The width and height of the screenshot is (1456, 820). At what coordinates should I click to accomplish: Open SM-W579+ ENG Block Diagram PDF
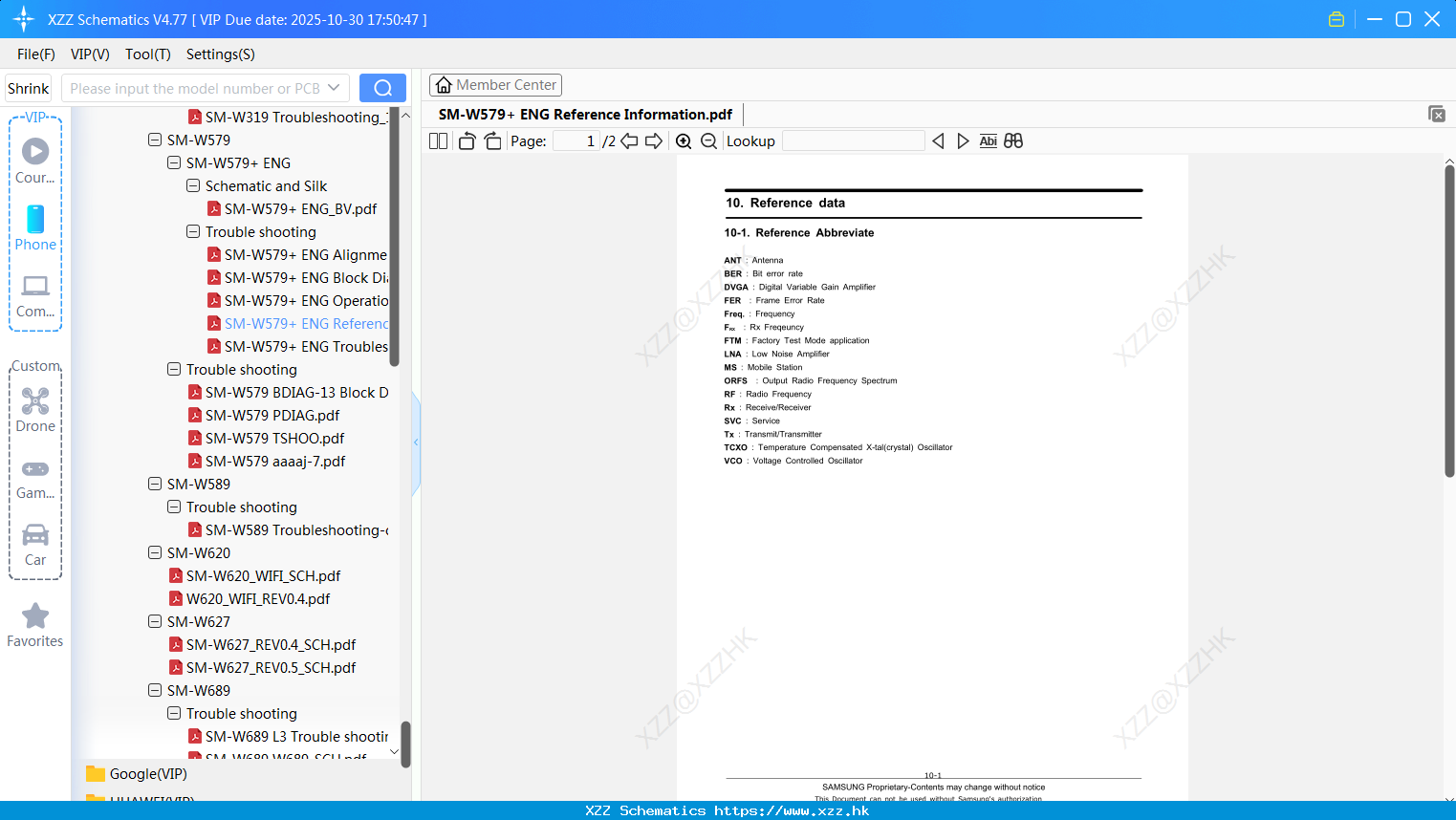[297, 277]
